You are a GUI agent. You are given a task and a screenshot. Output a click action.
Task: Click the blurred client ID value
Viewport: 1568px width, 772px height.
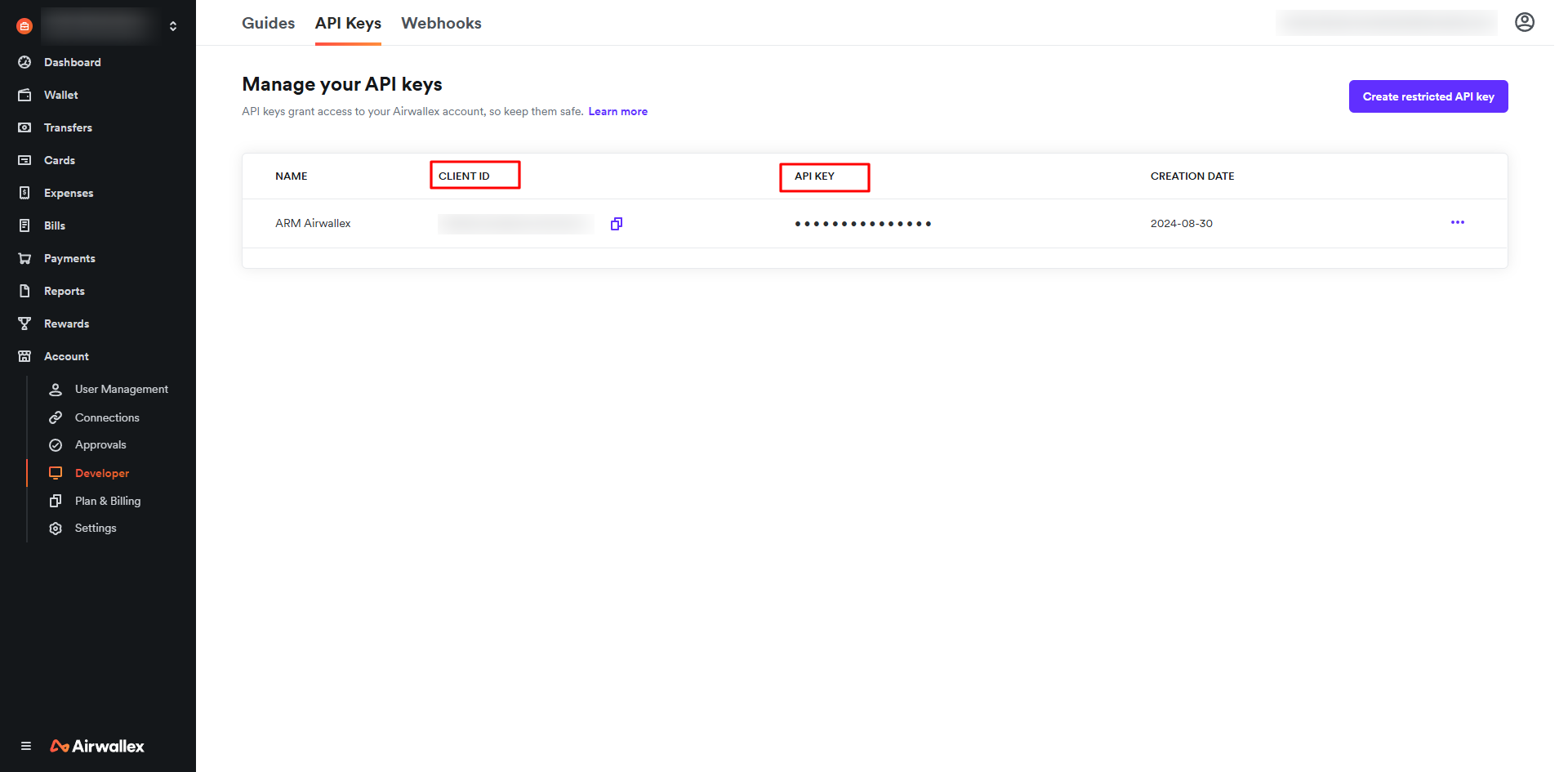point(516,224)
